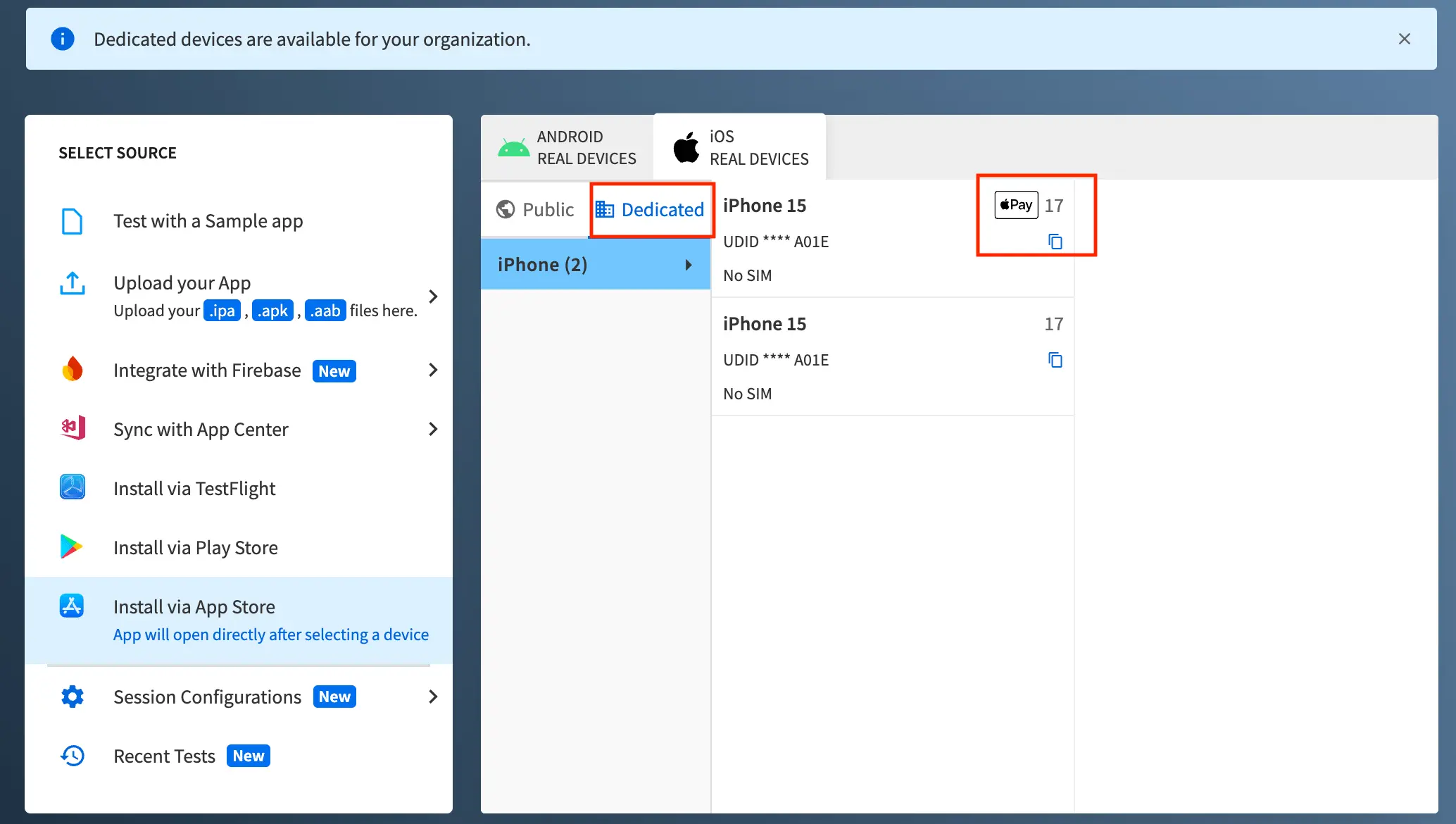Click New badge beside Recent Tests

[249, 756]
